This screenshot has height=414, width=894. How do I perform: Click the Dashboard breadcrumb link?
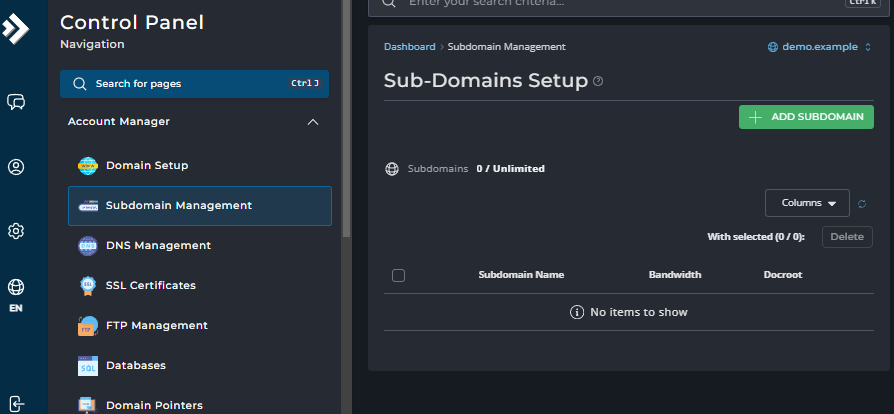409,47
